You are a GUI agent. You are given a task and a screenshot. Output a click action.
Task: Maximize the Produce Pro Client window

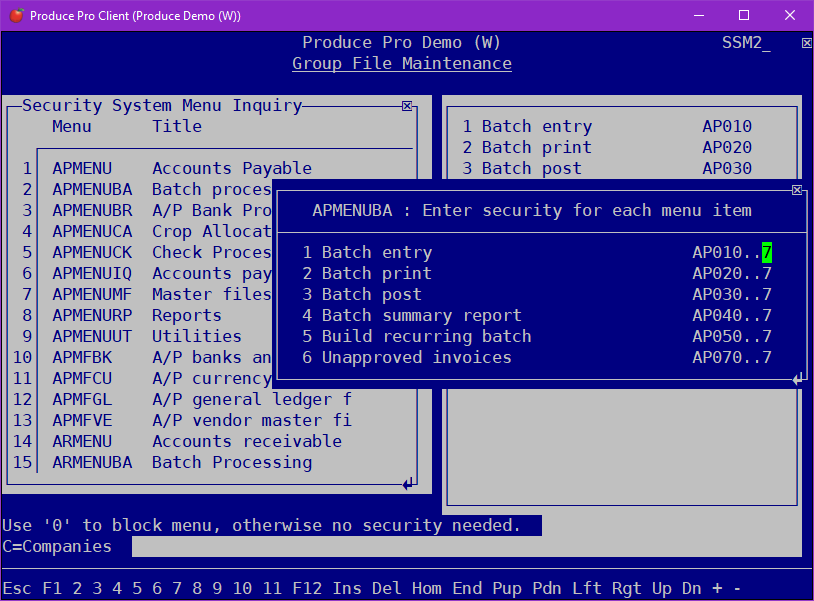[x=744, y=16]
